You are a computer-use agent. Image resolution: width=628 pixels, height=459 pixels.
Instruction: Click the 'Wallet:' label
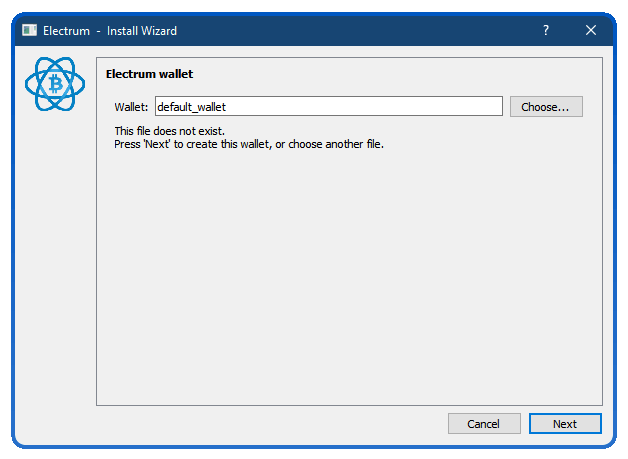(131, 107)
